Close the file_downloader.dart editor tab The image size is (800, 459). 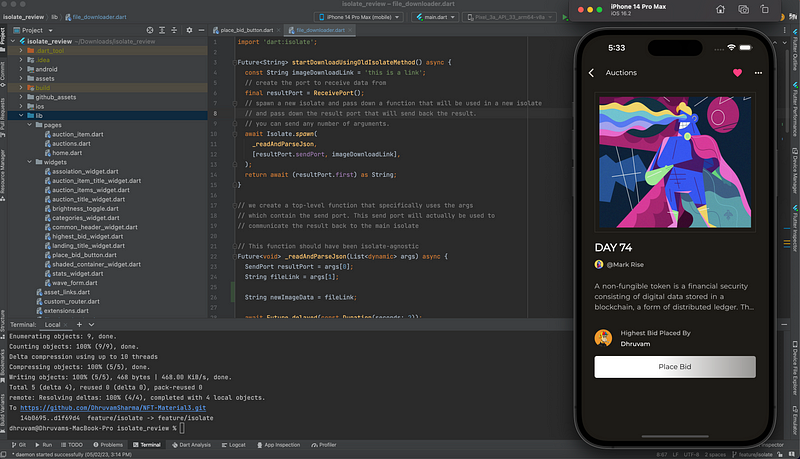coord(351,30)
